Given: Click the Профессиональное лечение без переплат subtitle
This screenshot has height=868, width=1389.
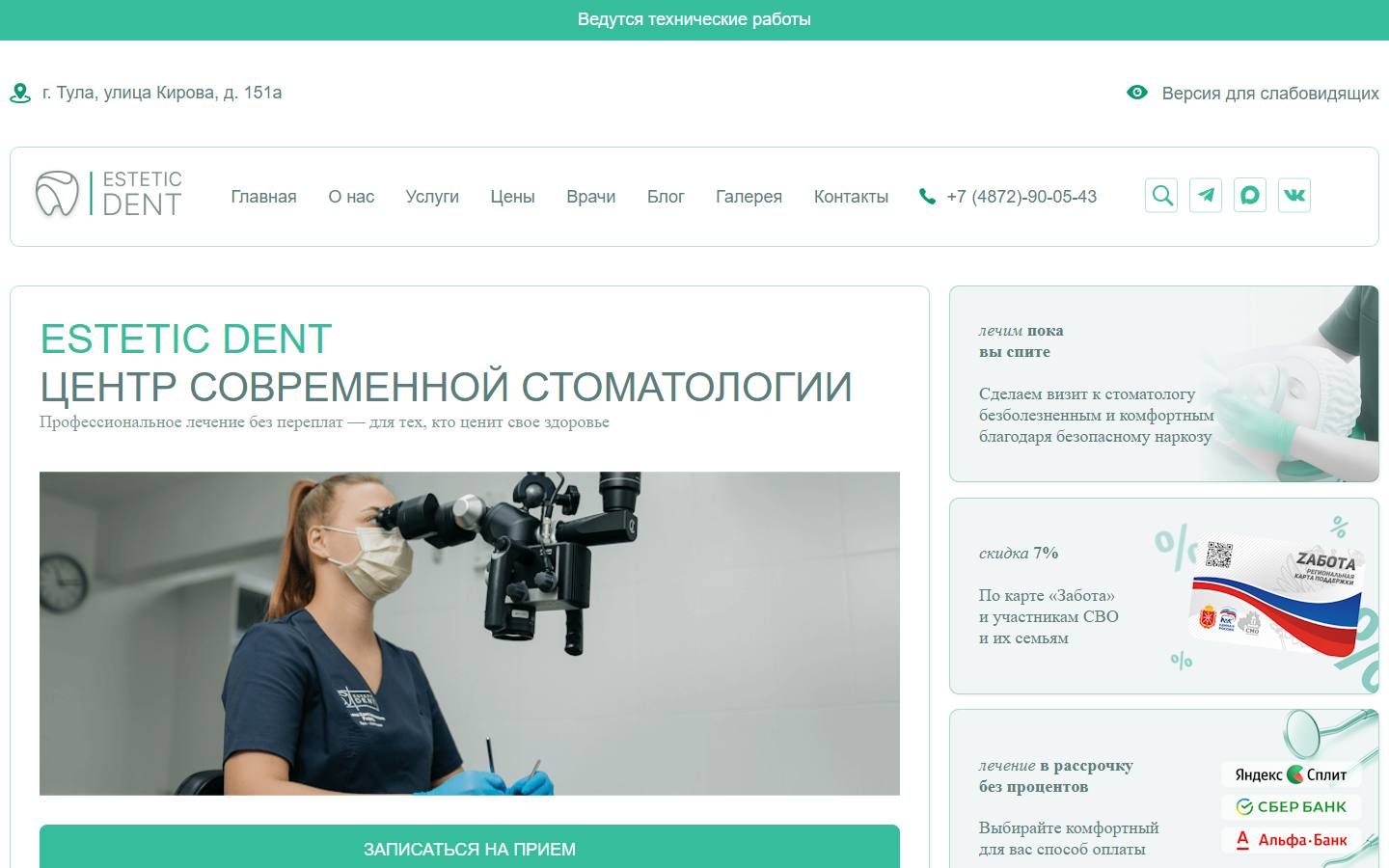Looking at the screenshot, I should (x=324, y=422).
